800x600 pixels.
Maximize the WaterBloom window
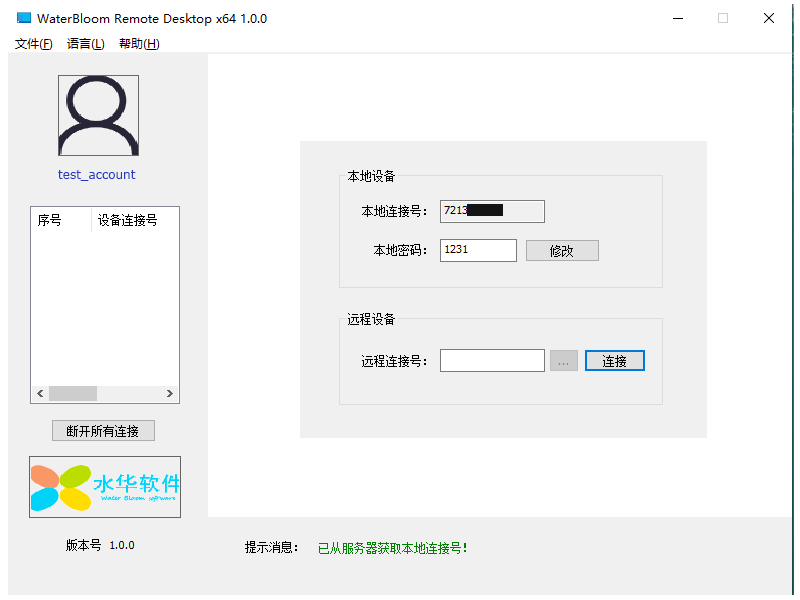pos(723,18)
